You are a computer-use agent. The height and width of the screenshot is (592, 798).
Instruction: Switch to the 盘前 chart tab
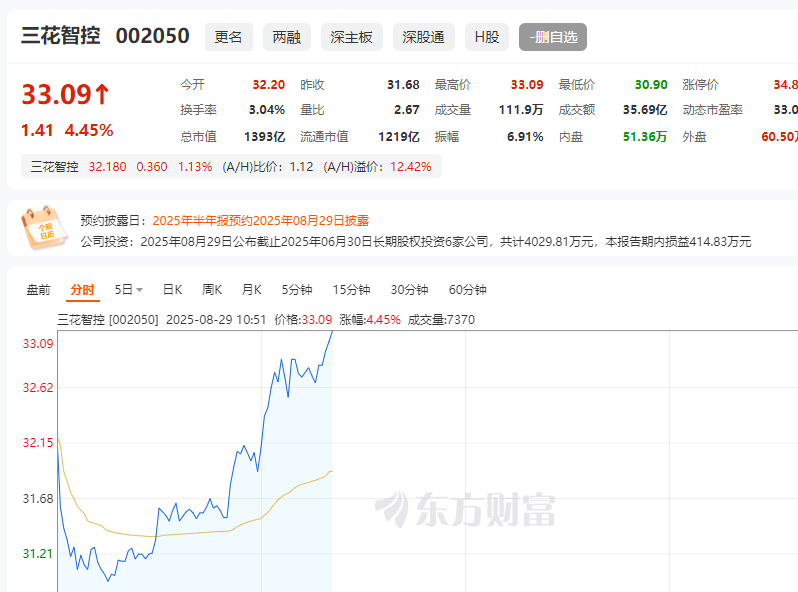click(38, 290)
